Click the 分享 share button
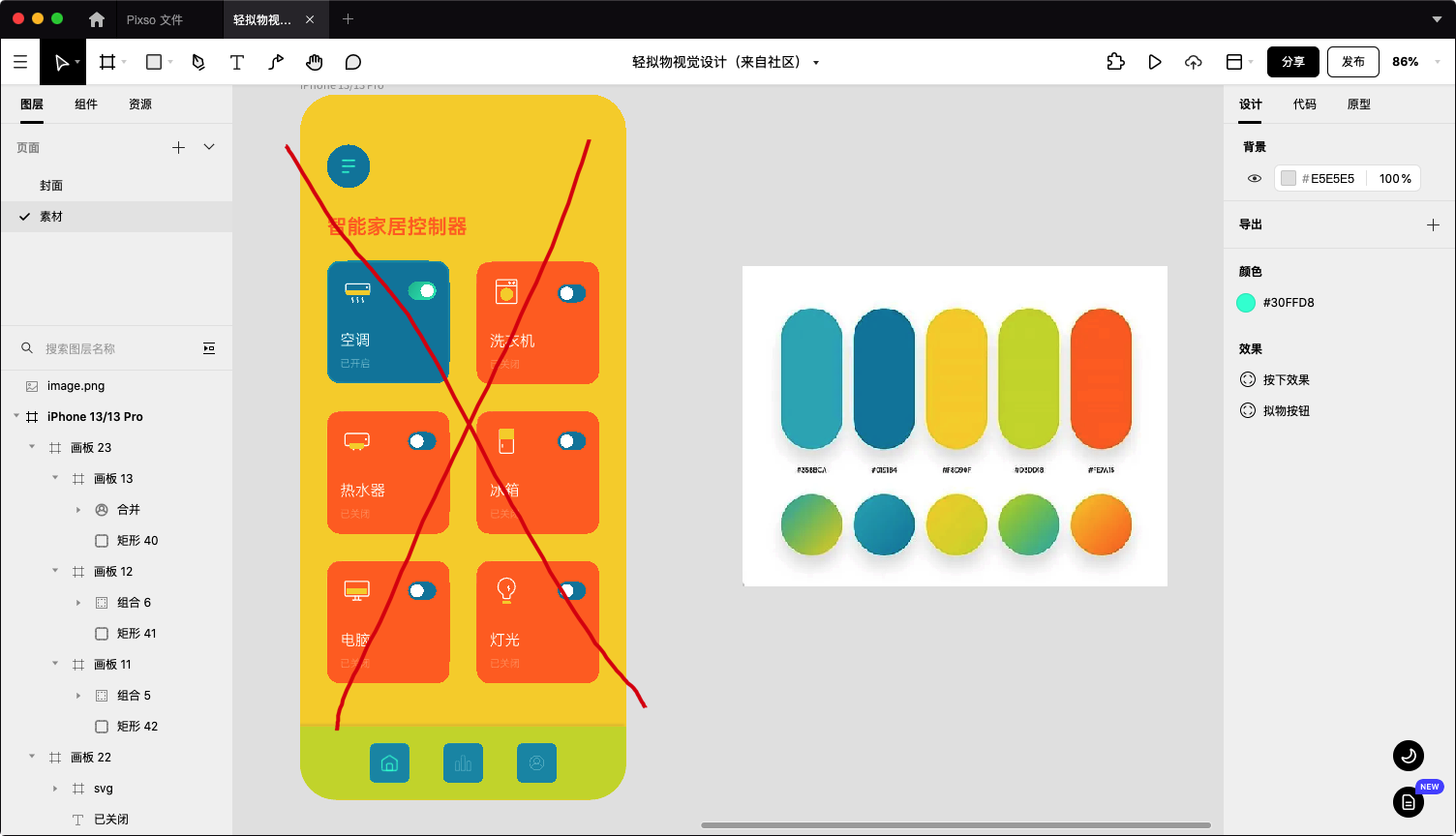 click(1293, 62)
